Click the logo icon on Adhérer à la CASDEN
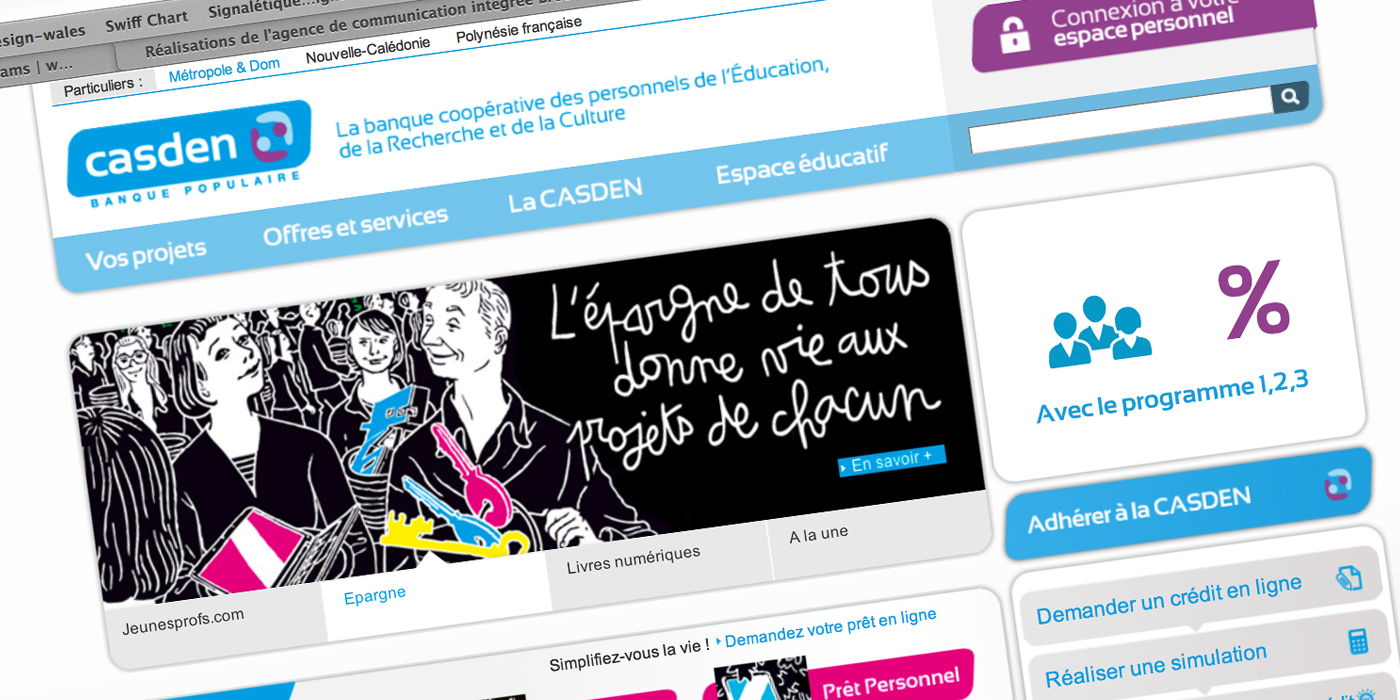The height and width of the screenshot is (700, 1400). (1337, 483)
